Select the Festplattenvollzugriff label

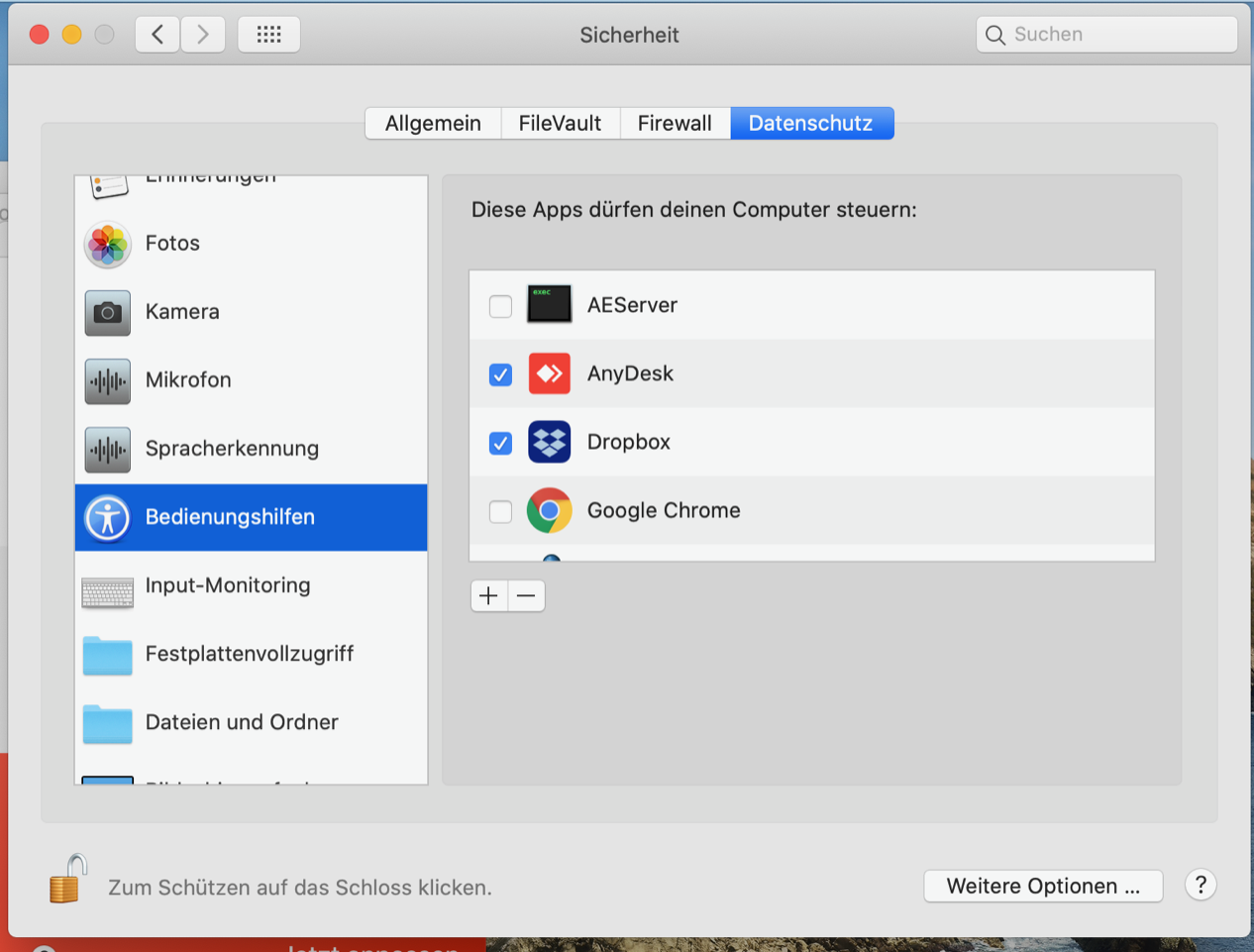click(250, 654)
